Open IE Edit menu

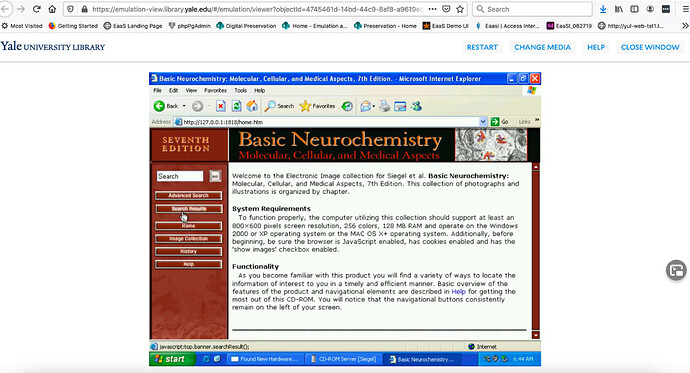coord(173,90)
